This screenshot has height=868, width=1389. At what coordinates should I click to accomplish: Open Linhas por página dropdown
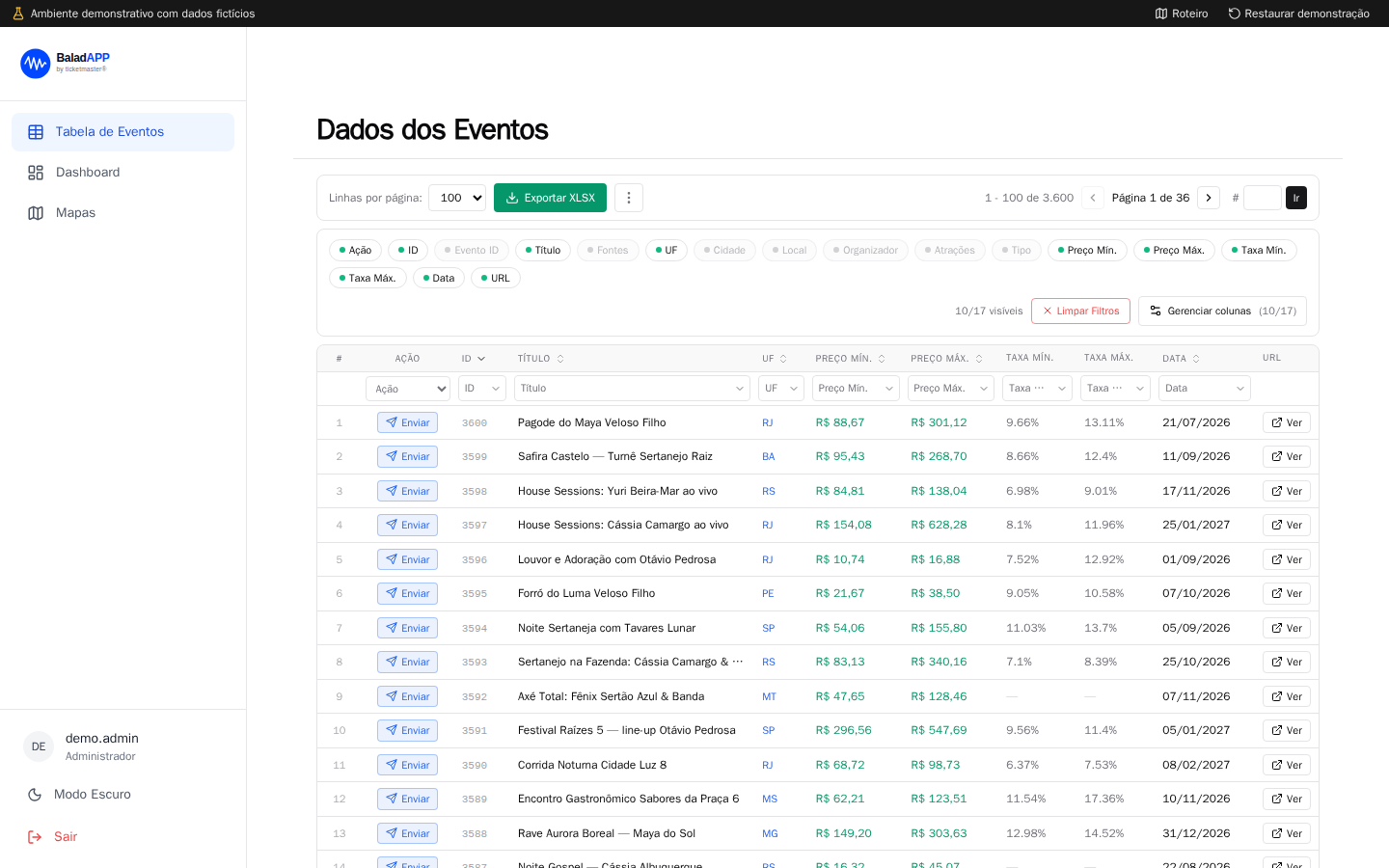pyautogui.click(x=457, y=198)
